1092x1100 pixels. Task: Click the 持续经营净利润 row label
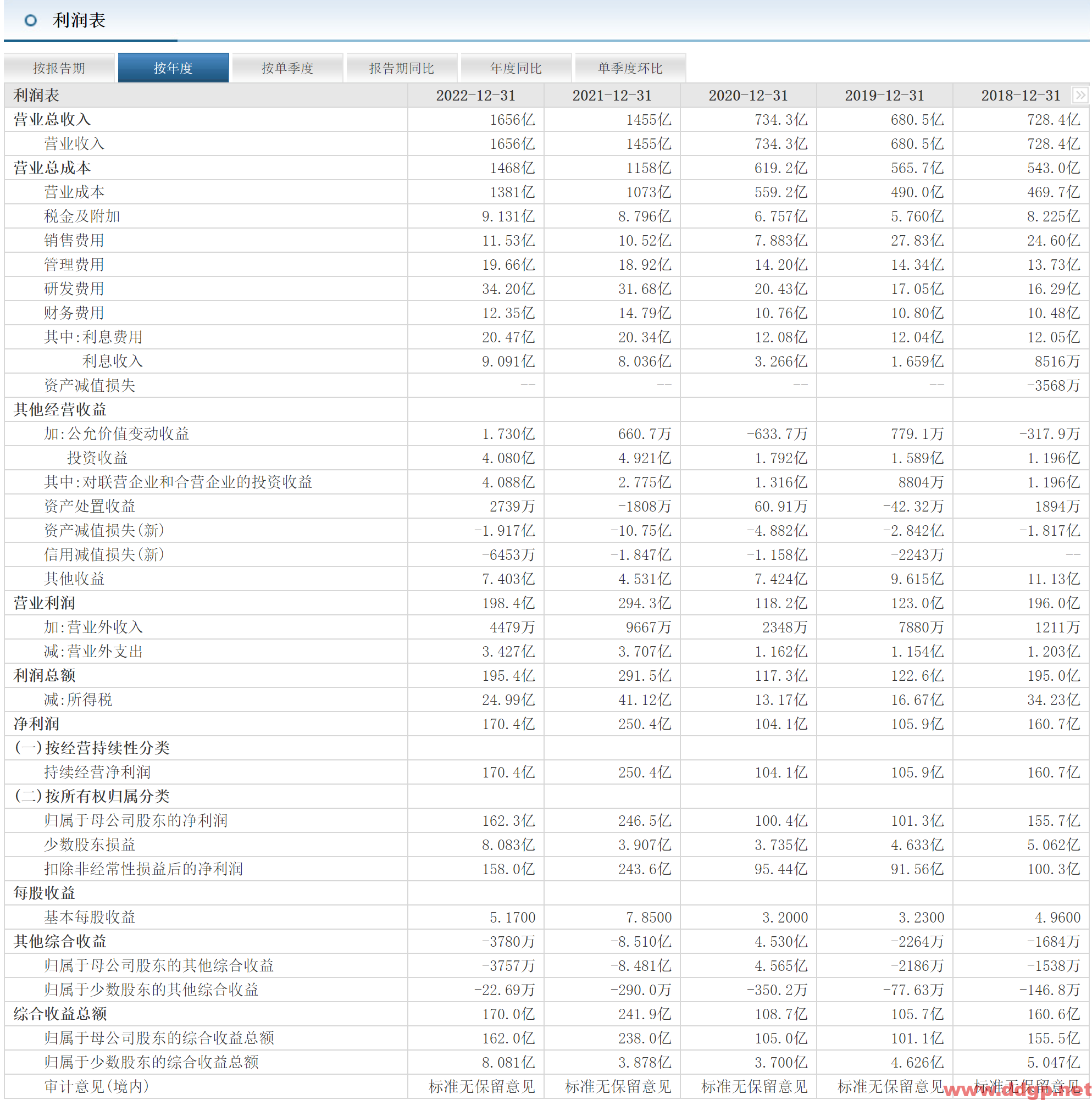pos(97,773)
